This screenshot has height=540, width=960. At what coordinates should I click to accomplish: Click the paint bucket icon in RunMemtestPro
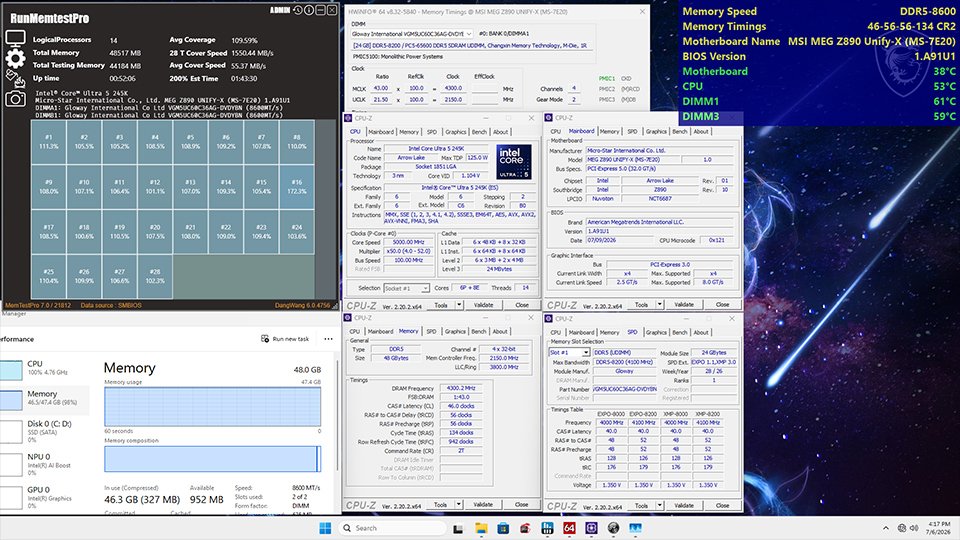pos(15,78)
